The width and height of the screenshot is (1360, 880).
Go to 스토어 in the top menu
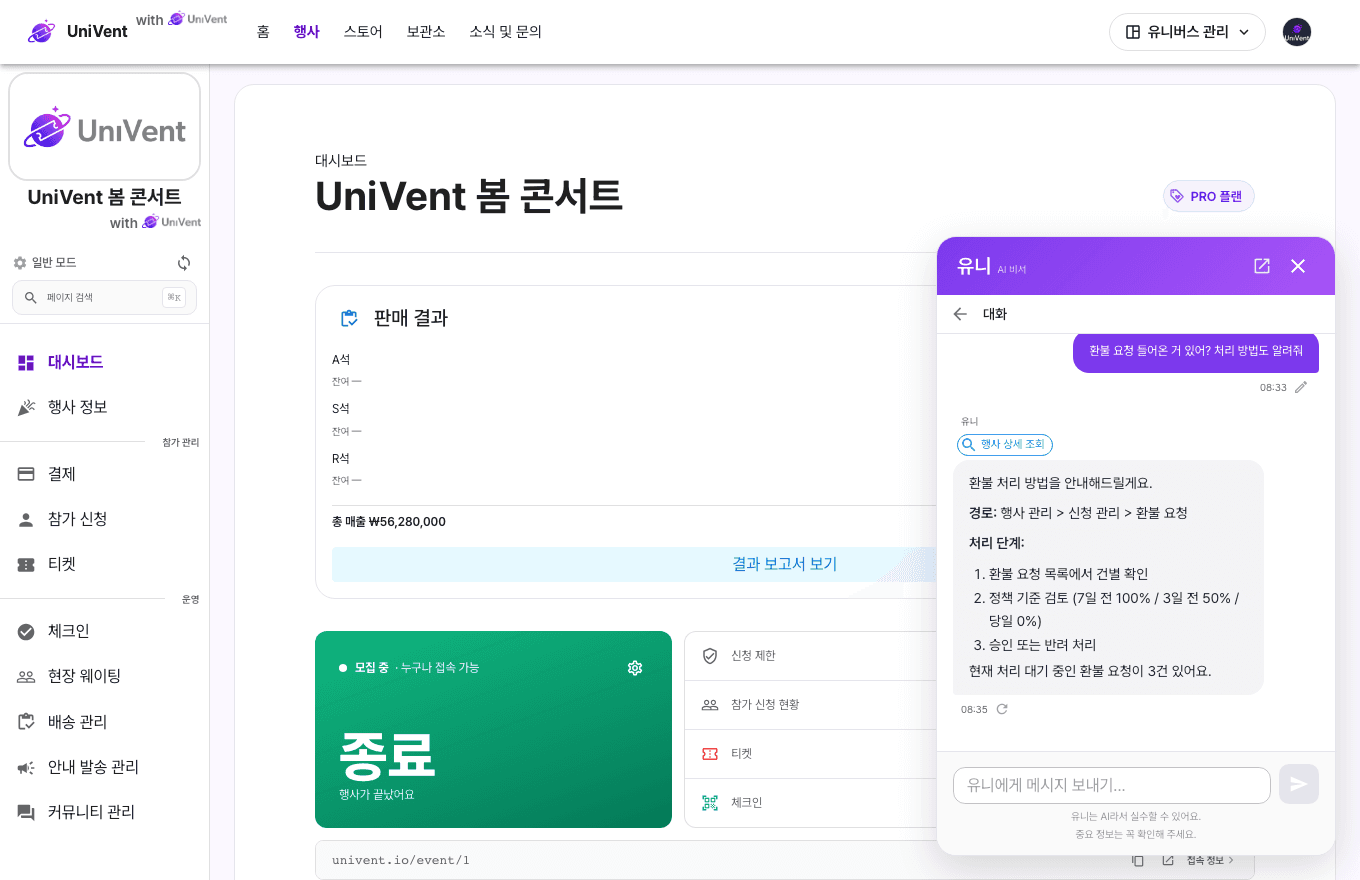[x=363, y=32]
